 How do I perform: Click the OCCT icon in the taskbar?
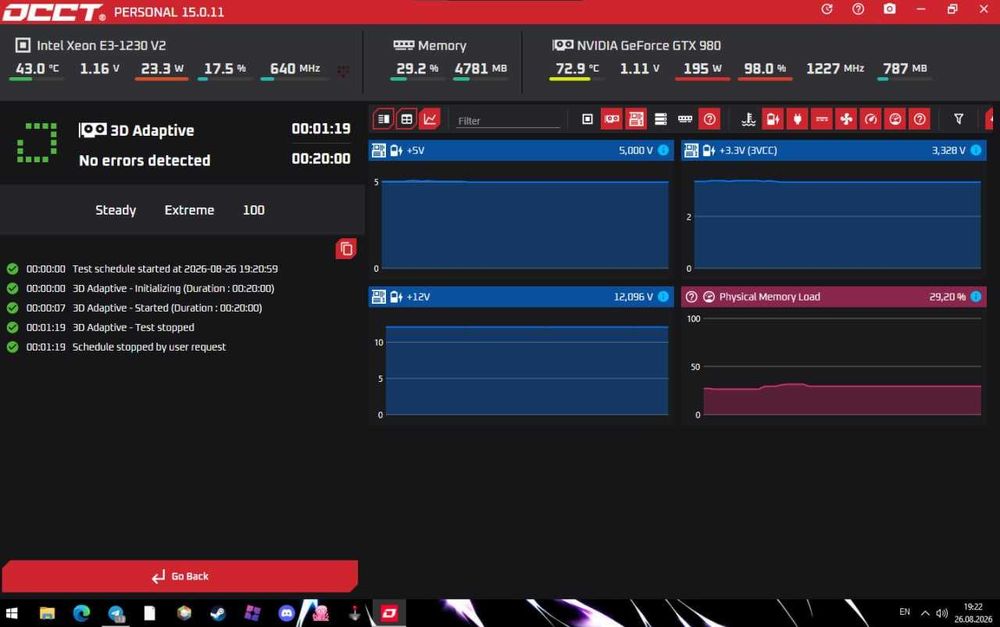click(389, 613)
